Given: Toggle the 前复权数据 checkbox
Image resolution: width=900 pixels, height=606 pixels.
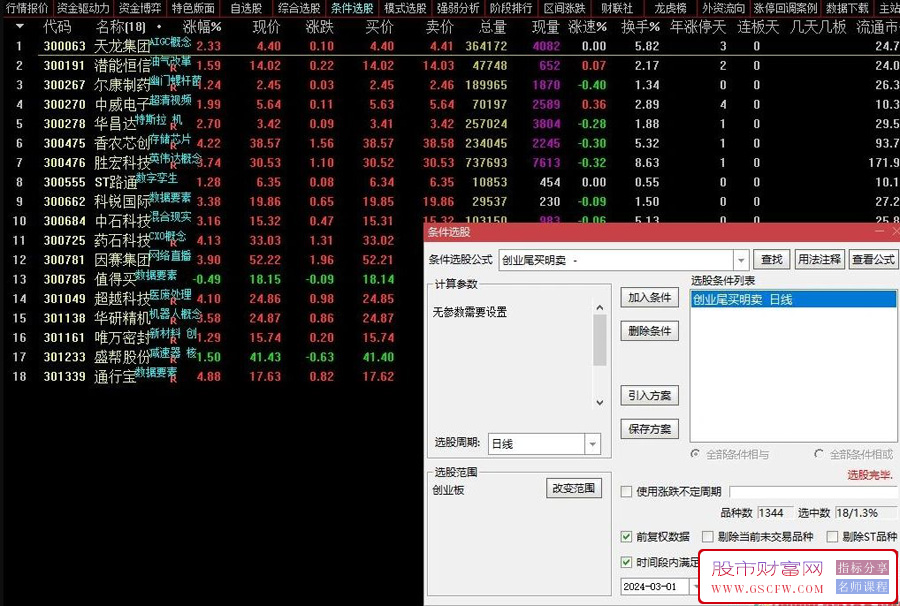Looking at the screenshot, I should click(627, 537).
